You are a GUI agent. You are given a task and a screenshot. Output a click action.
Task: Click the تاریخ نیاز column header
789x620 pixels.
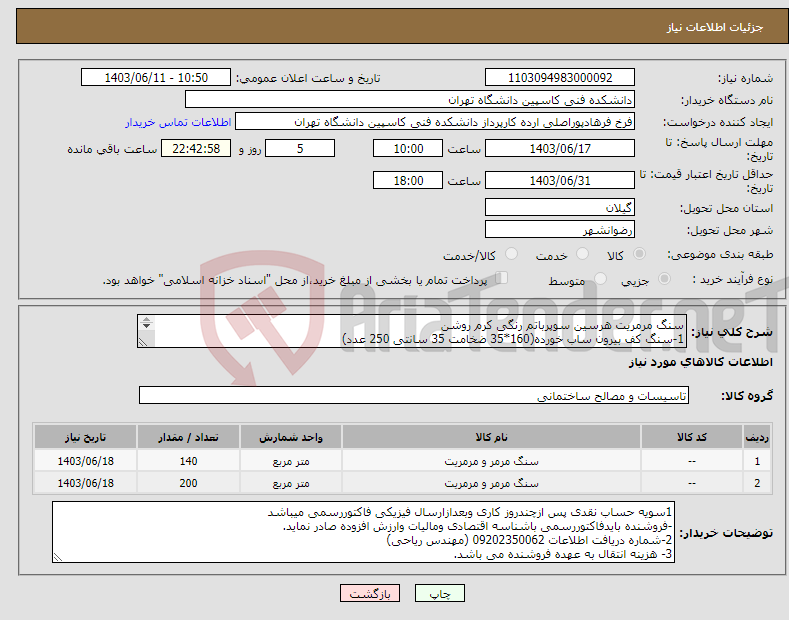tap(86, 437)
